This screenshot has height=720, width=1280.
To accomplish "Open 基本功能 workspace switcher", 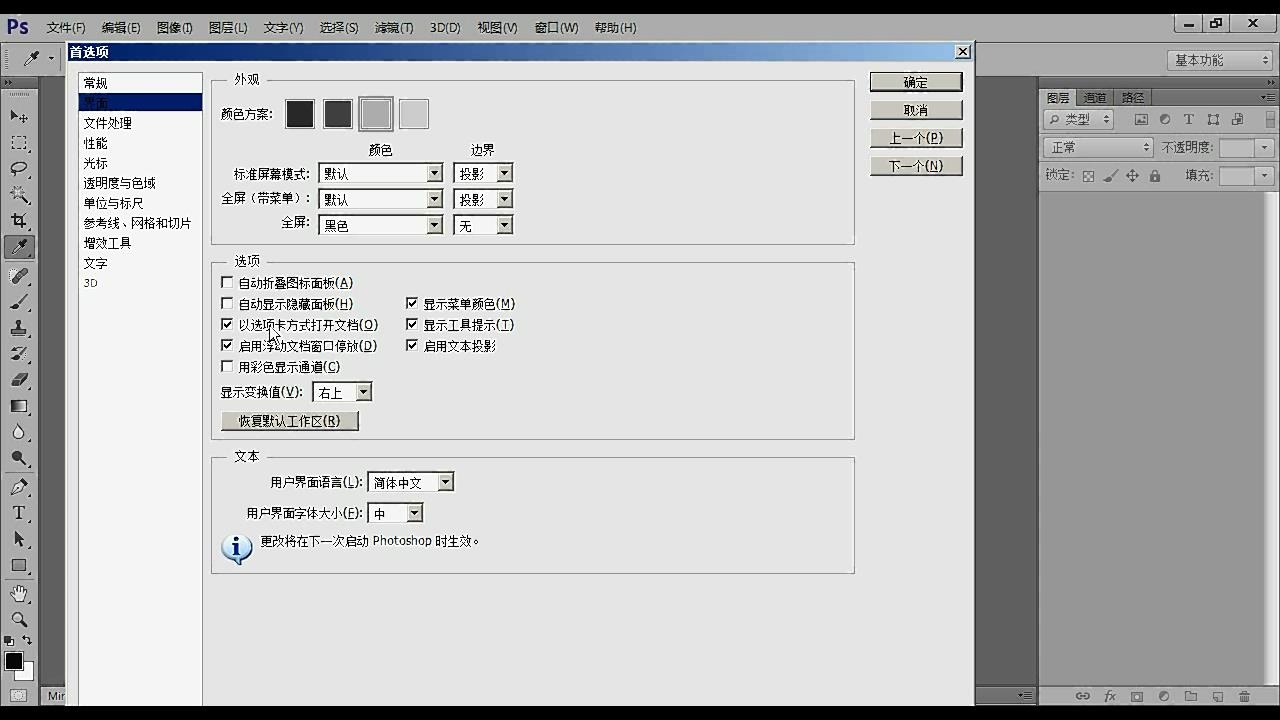I will pos(1219,60).
